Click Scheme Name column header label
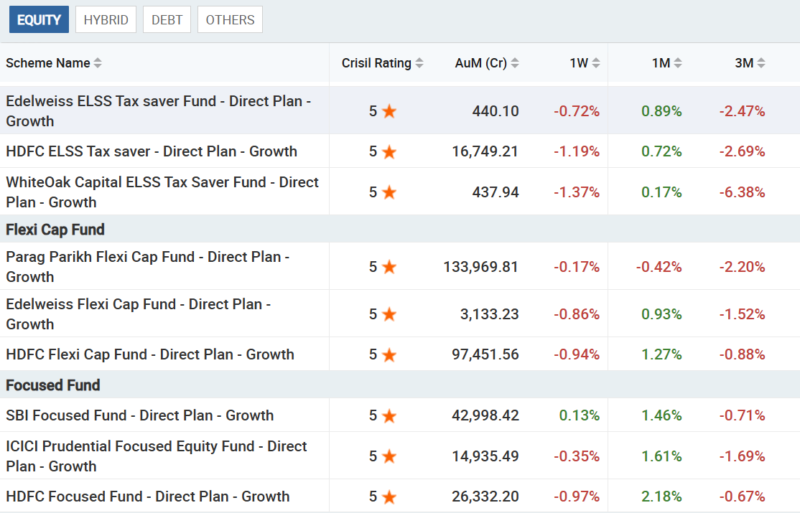 click(48, 63)
